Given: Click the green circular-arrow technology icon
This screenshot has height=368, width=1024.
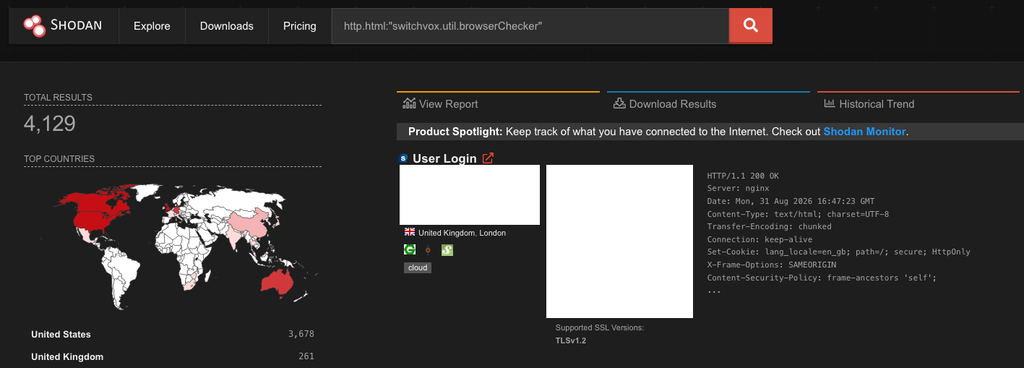Looking at the screenshot, I should click(x=410, y=250).
